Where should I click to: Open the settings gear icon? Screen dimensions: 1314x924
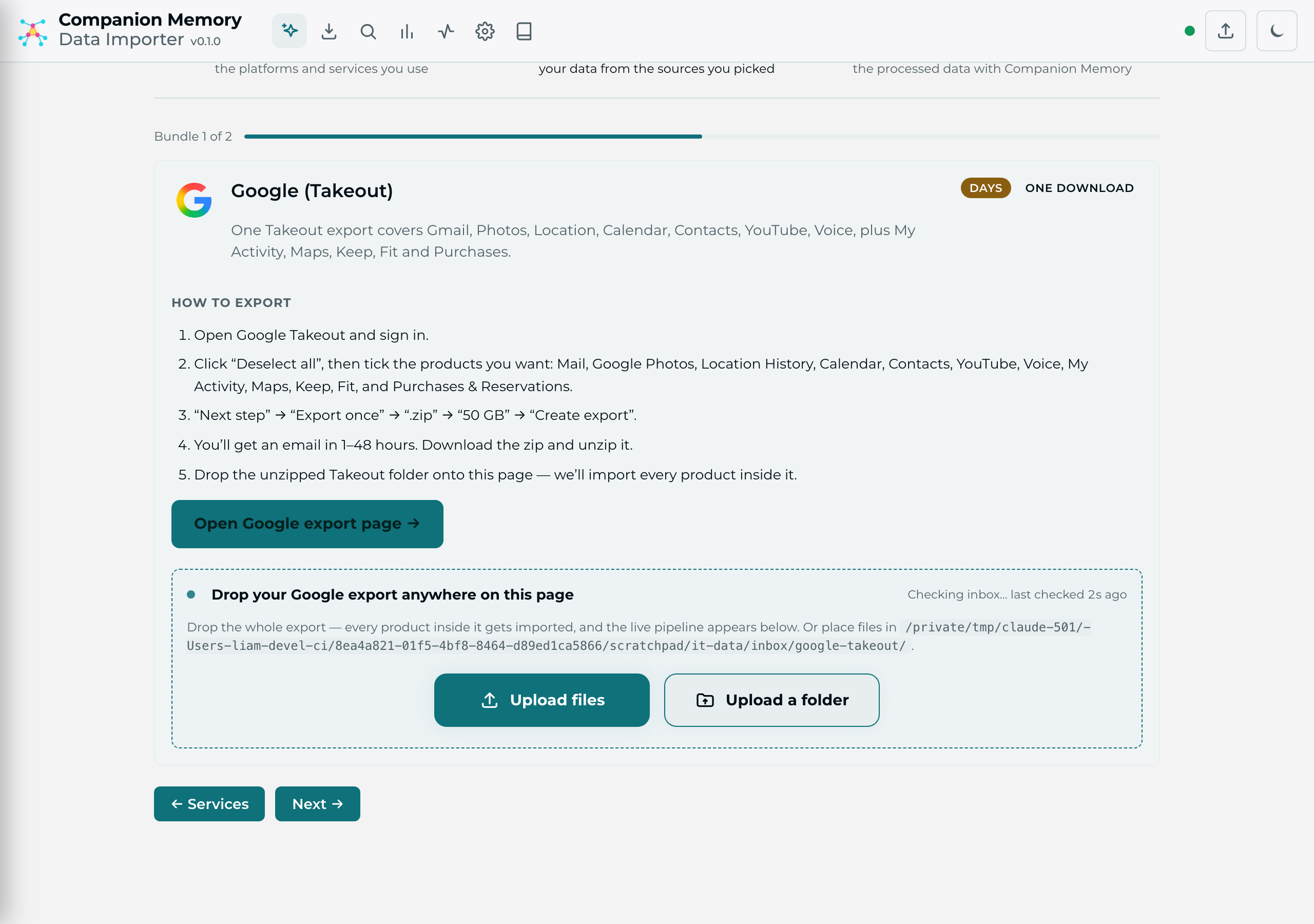pyautogui.click(x=485, y=31)
